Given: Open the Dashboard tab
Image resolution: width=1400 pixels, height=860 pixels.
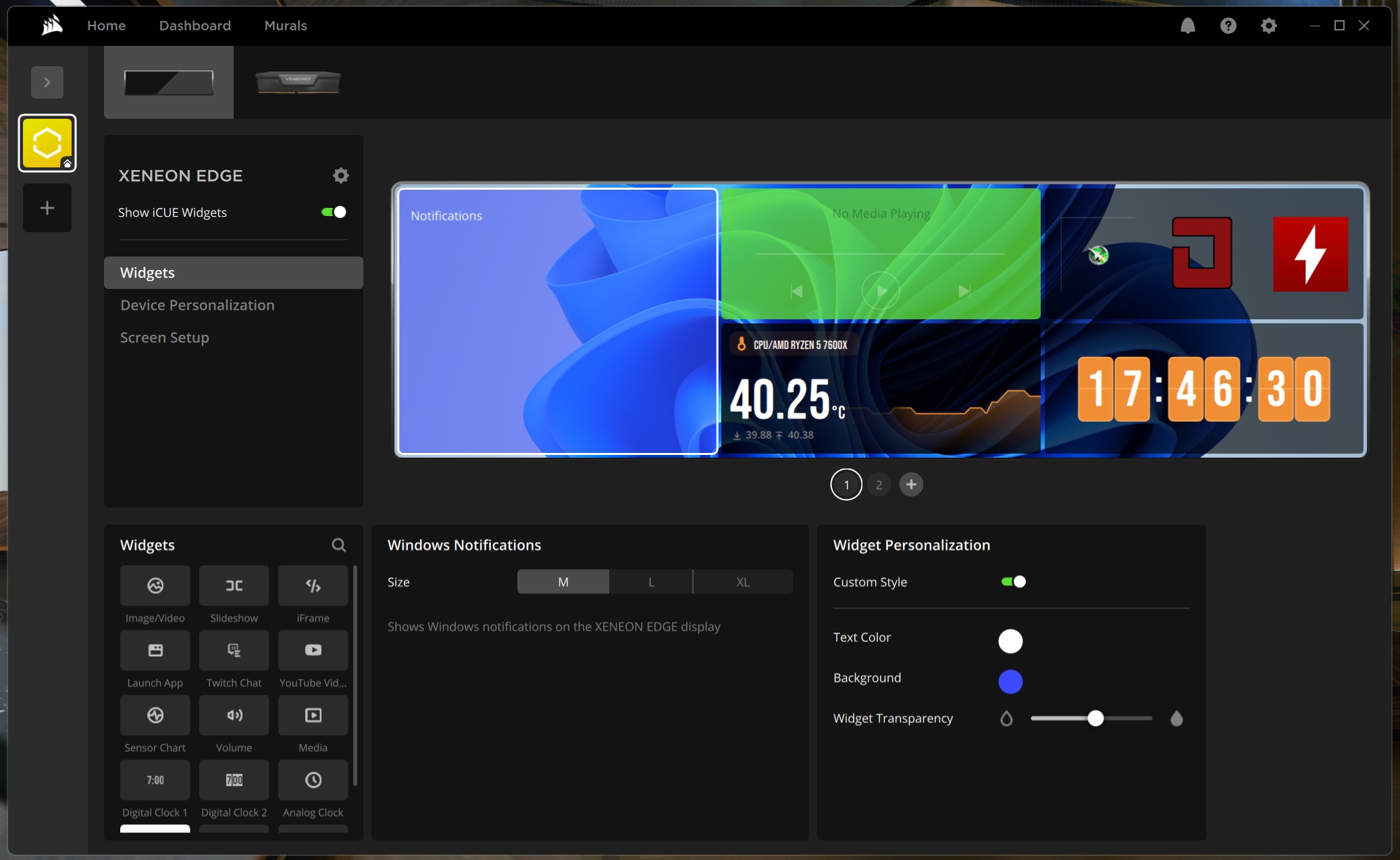Looking at the screenshot, I should pyautogui.click(x=195, y=26).
